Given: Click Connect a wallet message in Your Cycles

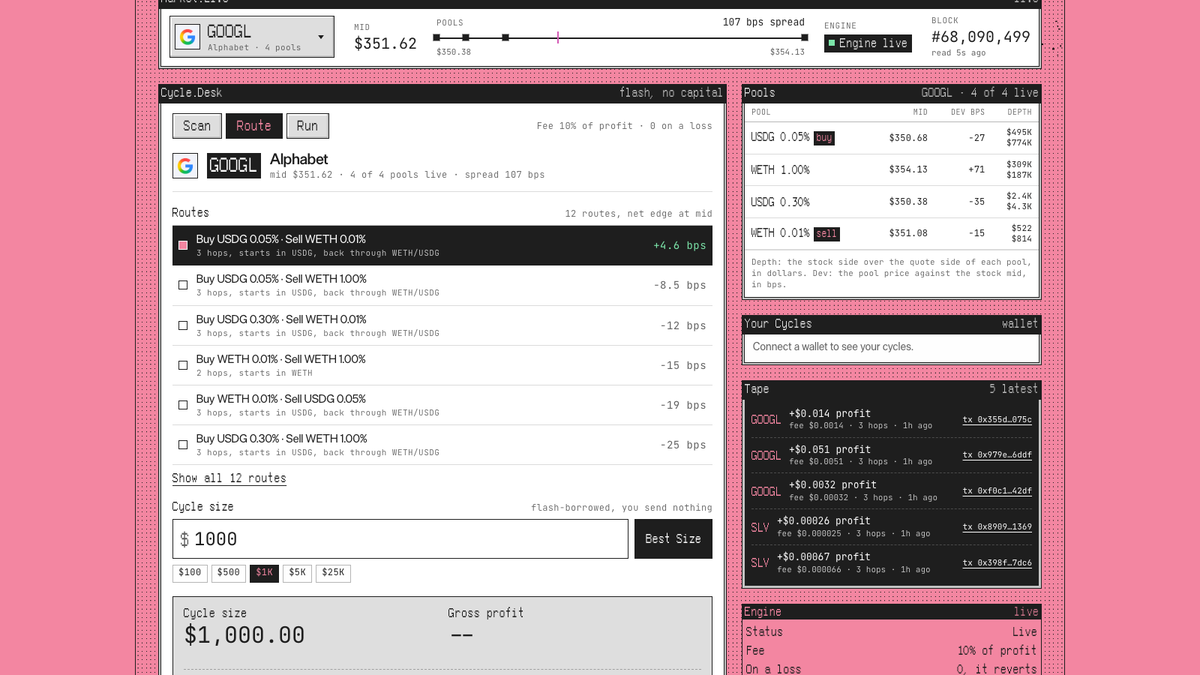Looking at the screenshot, I should coord(833,347).
